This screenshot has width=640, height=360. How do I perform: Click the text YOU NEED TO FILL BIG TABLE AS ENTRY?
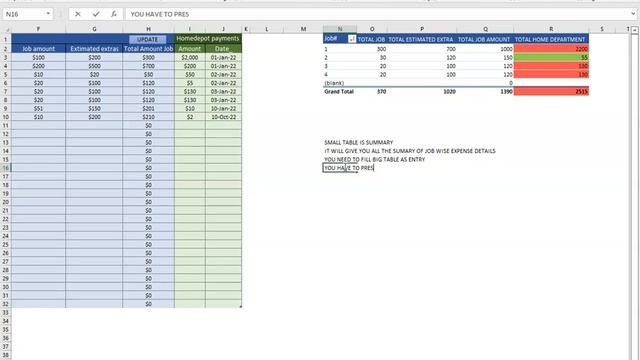click(374, 160)
